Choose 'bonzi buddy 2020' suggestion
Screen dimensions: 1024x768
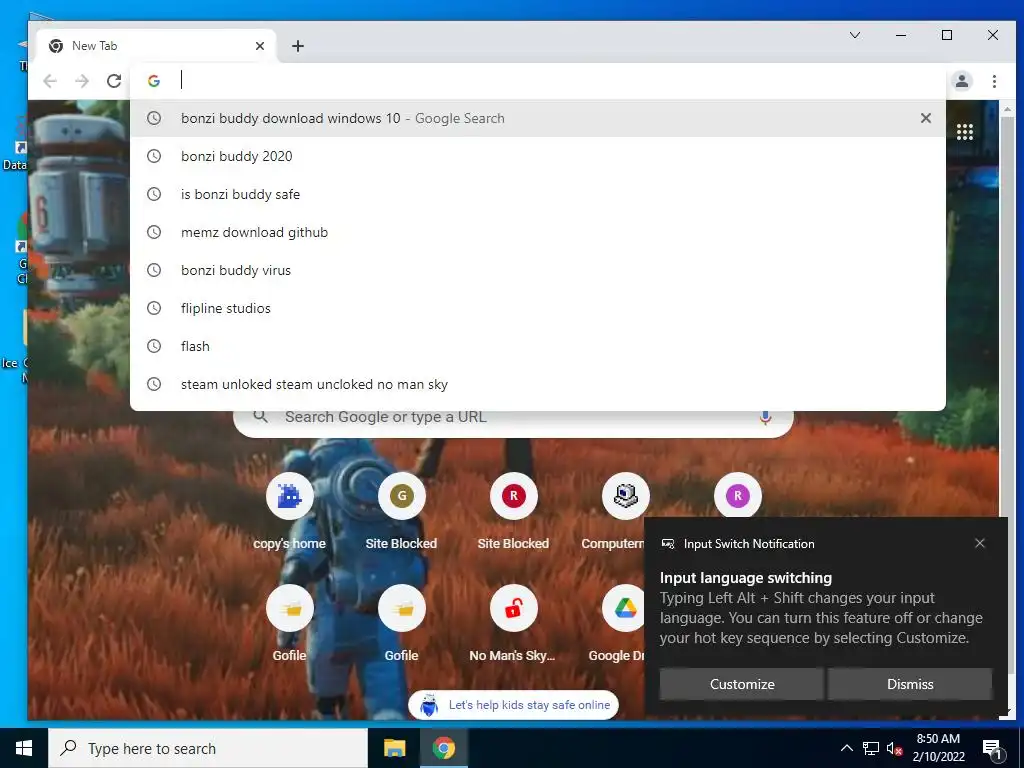(537, 156)
